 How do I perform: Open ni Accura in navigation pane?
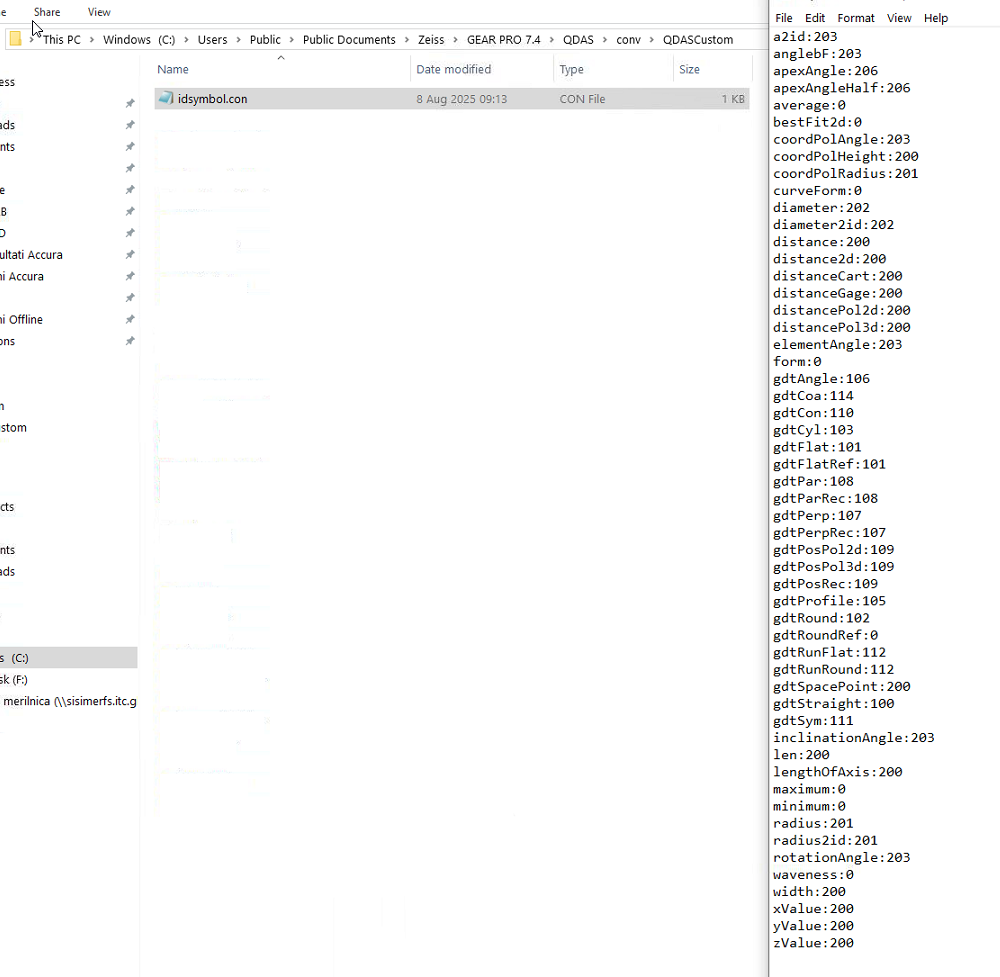tap(22, 276)
